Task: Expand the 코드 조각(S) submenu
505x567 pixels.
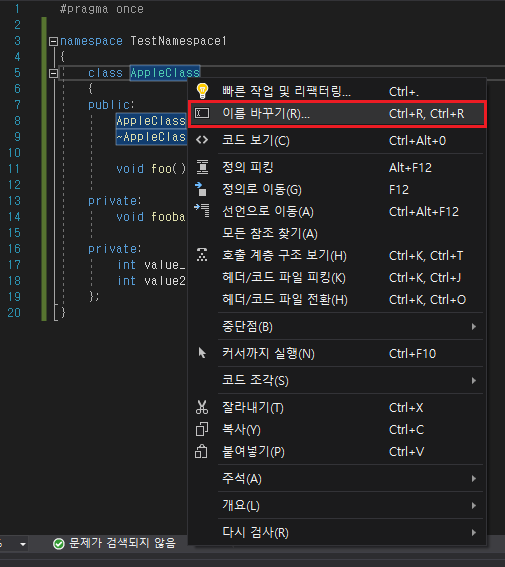Action: pyautogui.click(x=337, y=380)
